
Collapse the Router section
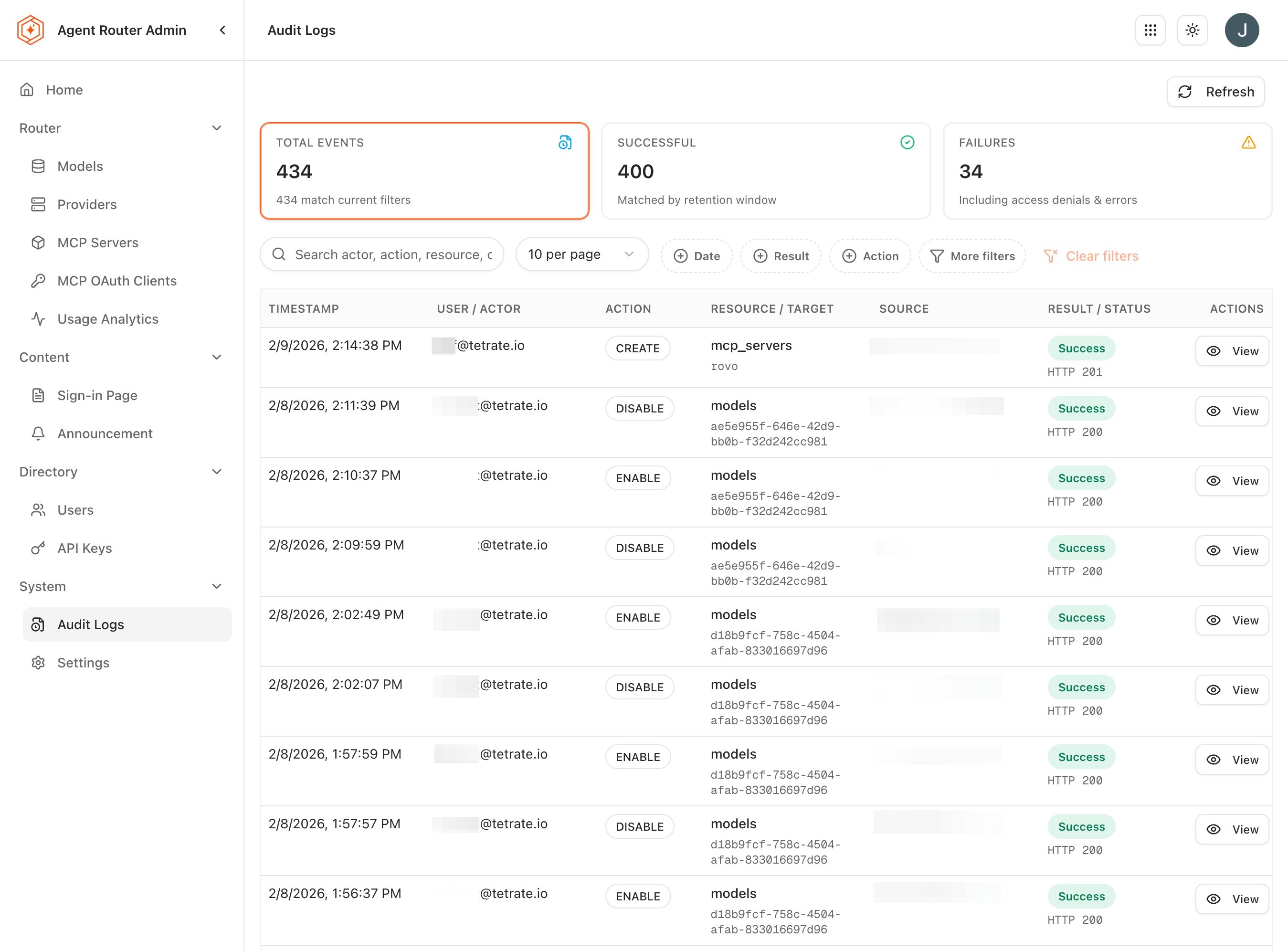click(217, 128)
